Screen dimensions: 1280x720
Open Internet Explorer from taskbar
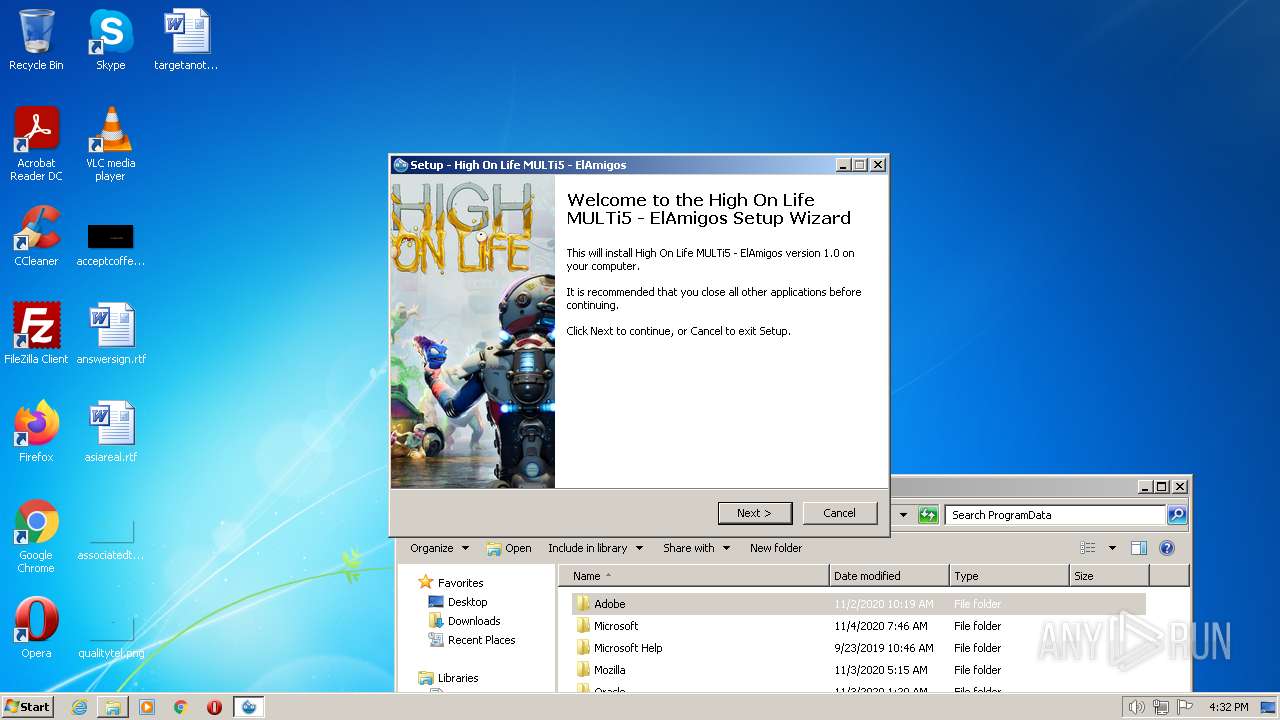tap(79, 707)
